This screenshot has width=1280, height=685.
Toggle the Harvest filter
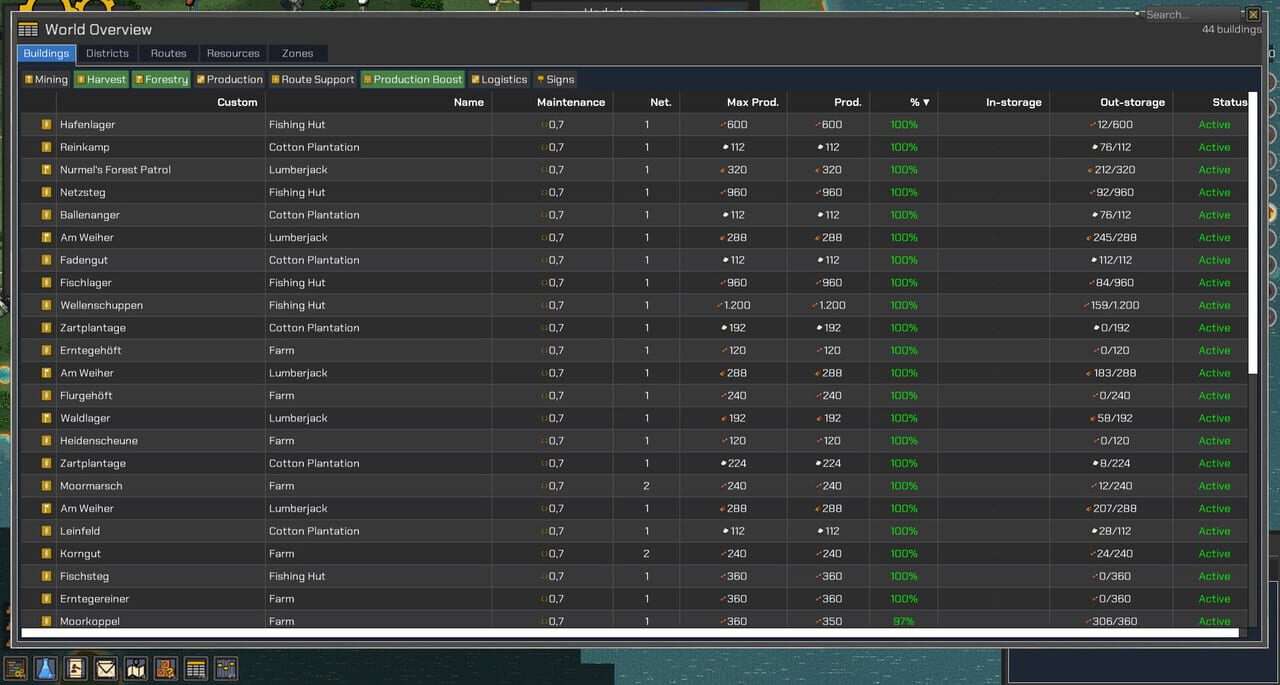point(101,79)
